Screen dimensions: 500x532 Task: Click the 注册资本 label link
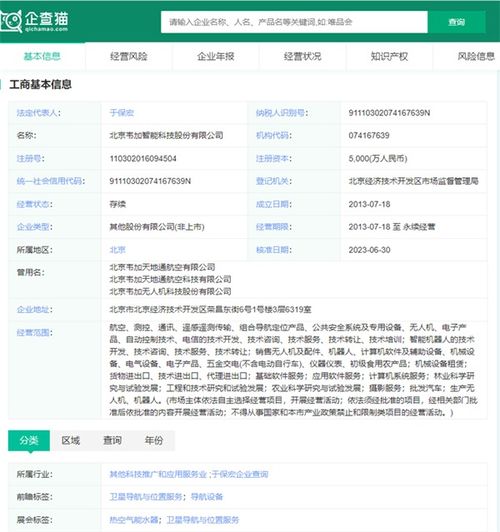coord(272,158)
